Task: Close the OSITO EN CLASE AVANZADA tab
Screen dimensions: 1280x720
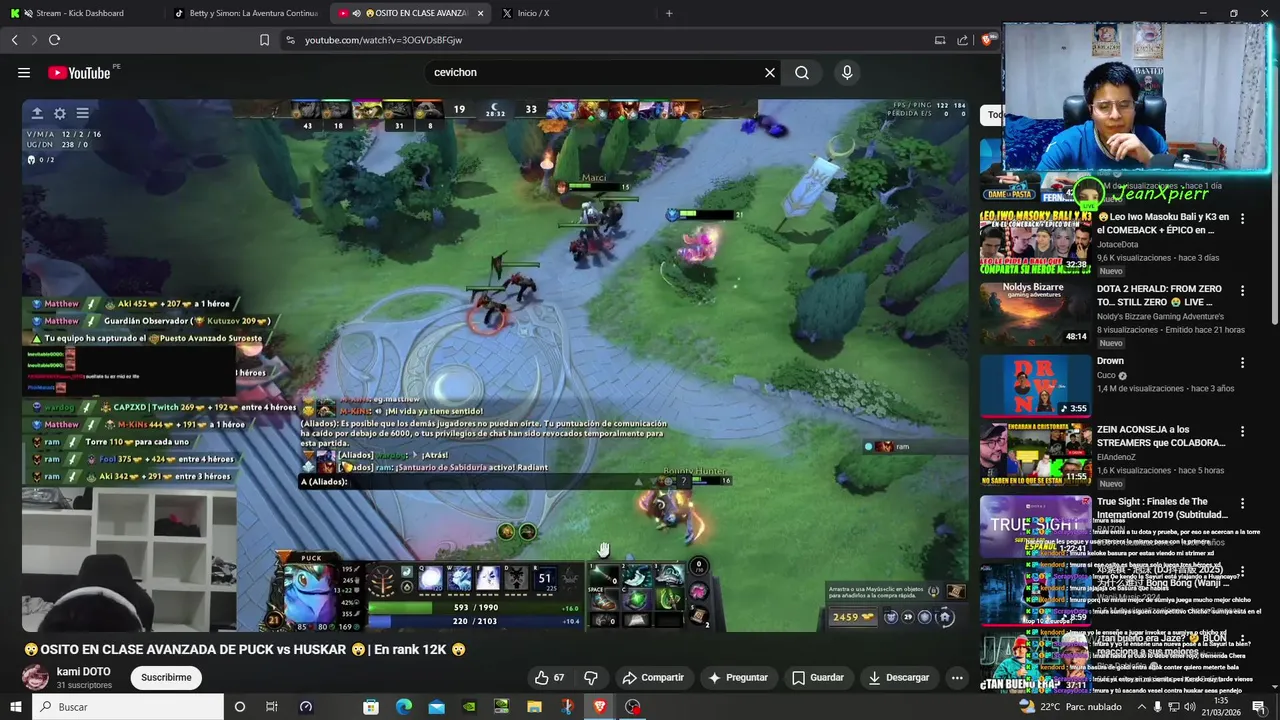Action: pos(481,13)
